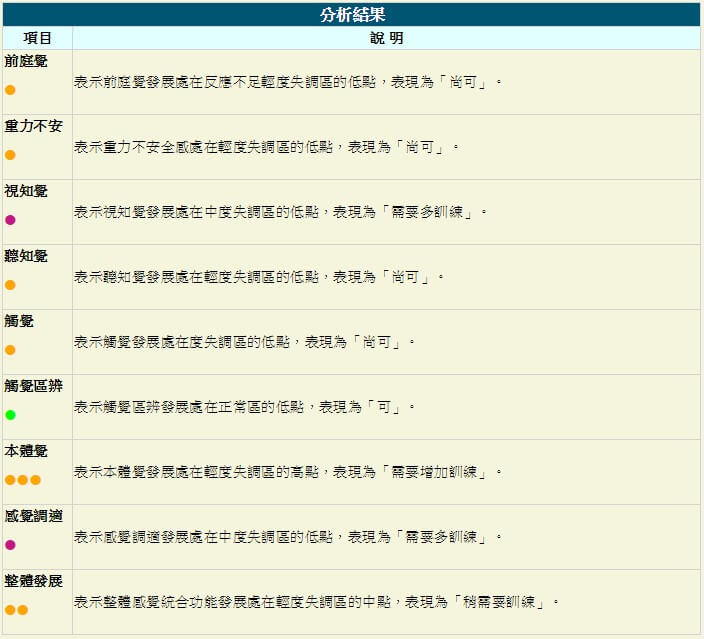Viewport: 704px width, 639px height.
Task: Click the 感覺調適 description text
Action: click(x=288, y=537)
